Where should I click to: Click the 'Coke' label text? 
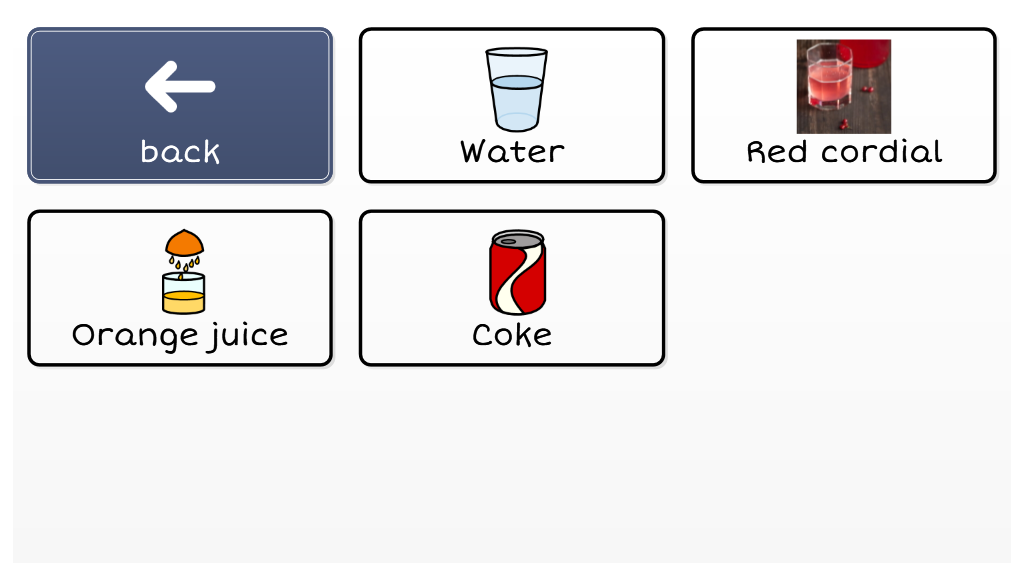512,335
